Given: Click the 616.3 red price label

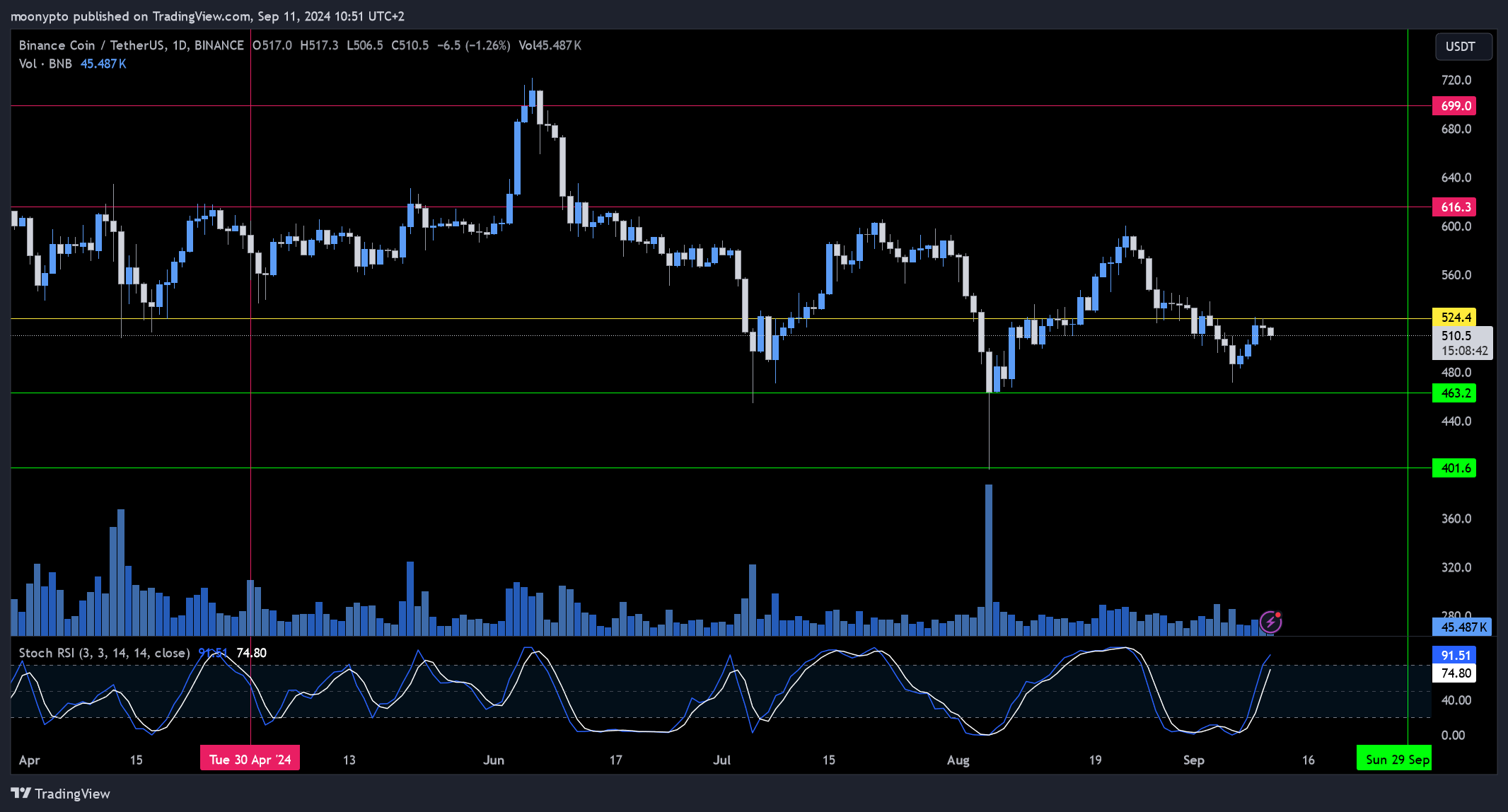Looking at the screenshot, I should pyautogui.click(x=1454, y=207).
